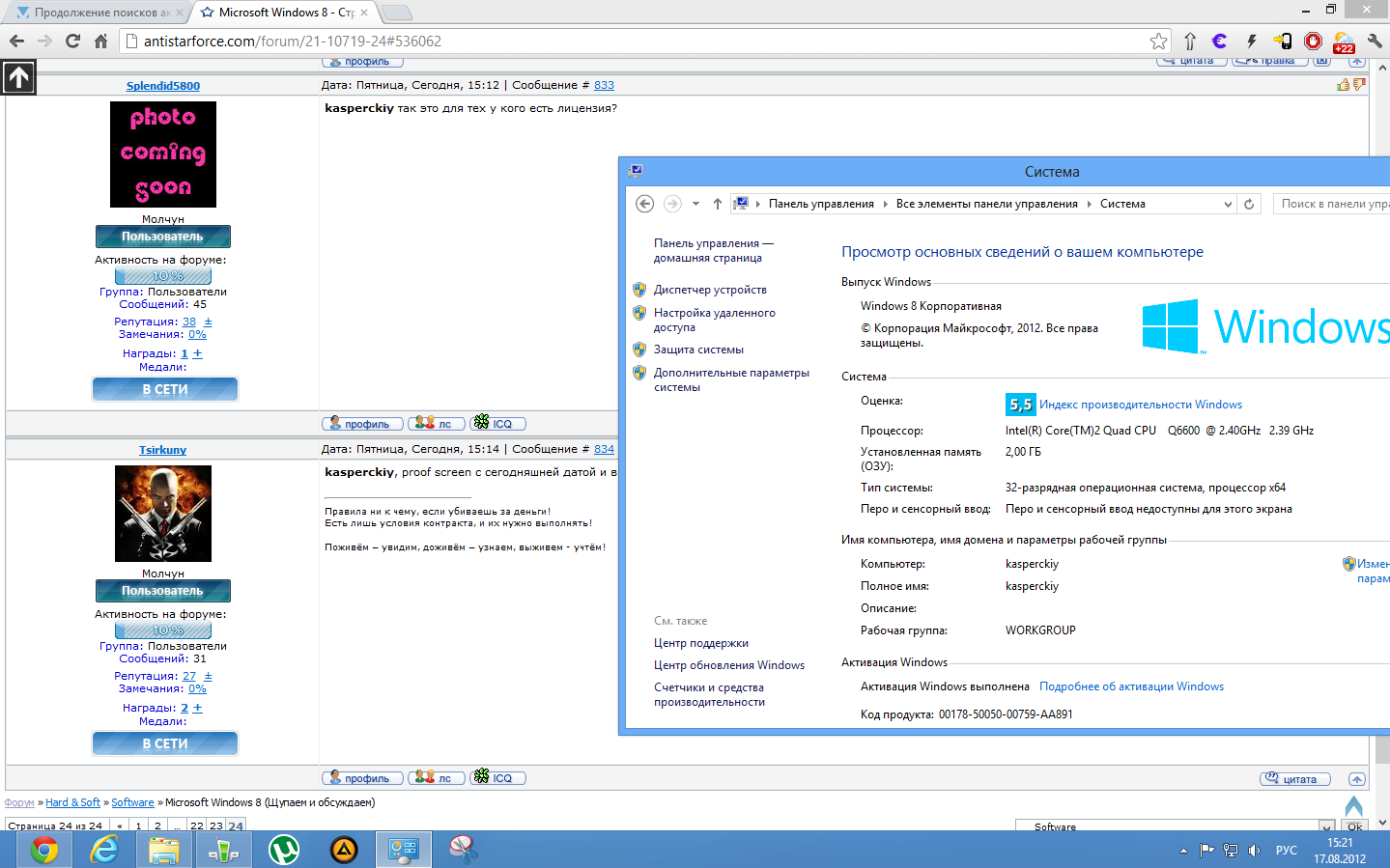Click the purple euro currency extension icon
The height and width of the screenshot is (868, 1390).
click(x=1219, y=41)
